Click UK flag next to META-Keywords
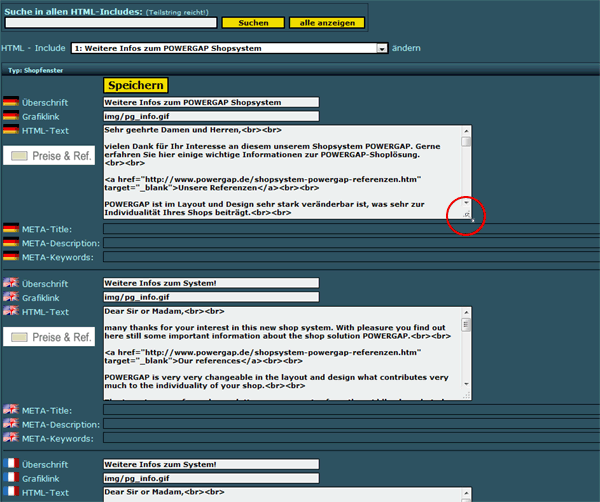The height and width of the screenshot is (502, 600). (x=11, y=437)
